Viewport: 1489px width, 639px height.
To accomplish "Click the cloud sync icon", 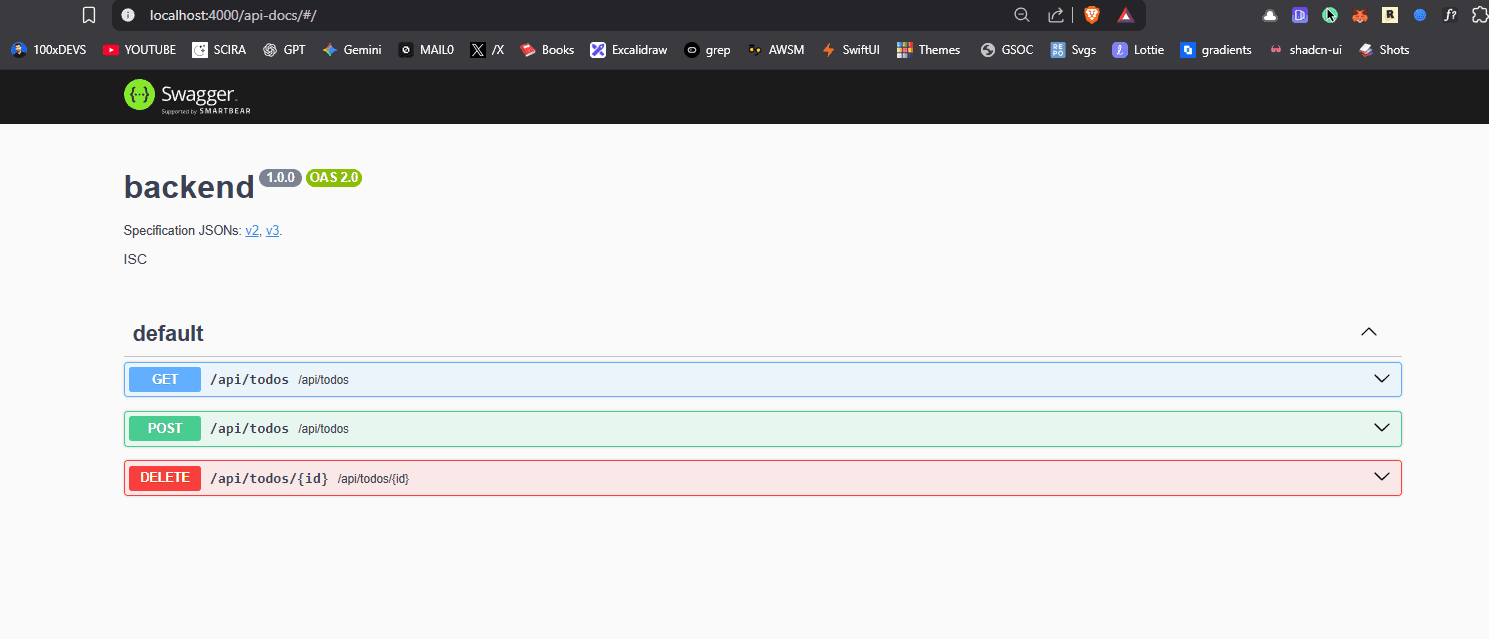I will pos(1270,14).
